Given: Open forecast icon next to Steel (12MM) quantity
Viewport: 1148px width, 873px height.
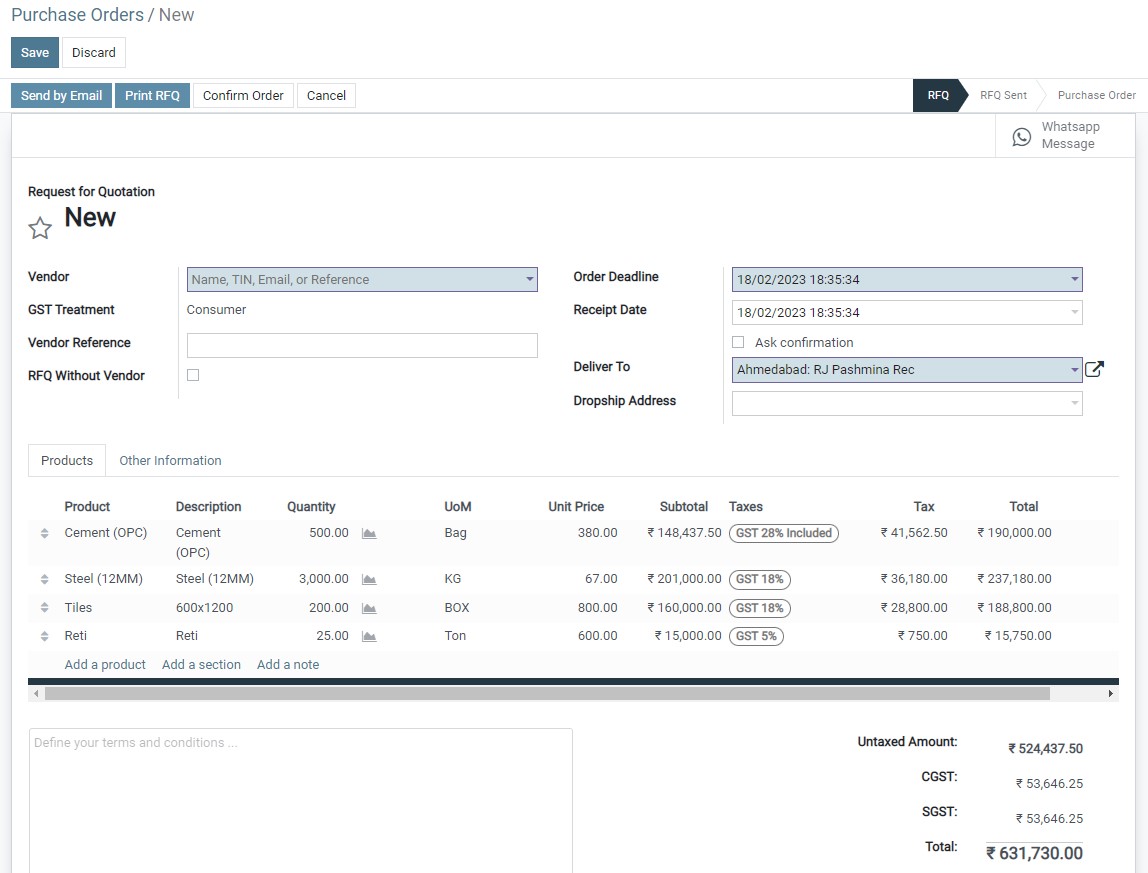Looking at the screenshot, I should tap(368, 579).
